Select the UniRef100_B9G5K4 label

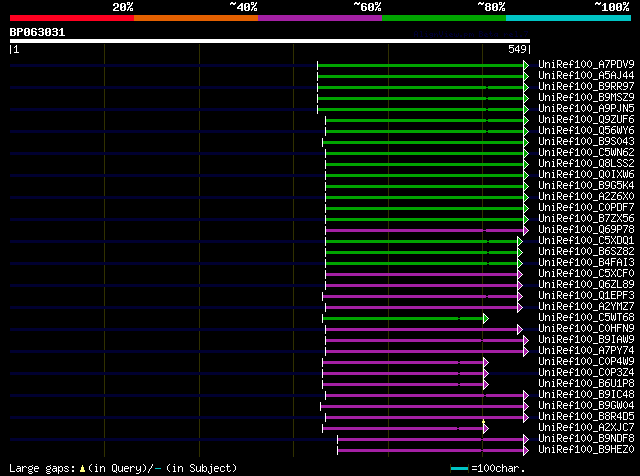coord(586,186)
